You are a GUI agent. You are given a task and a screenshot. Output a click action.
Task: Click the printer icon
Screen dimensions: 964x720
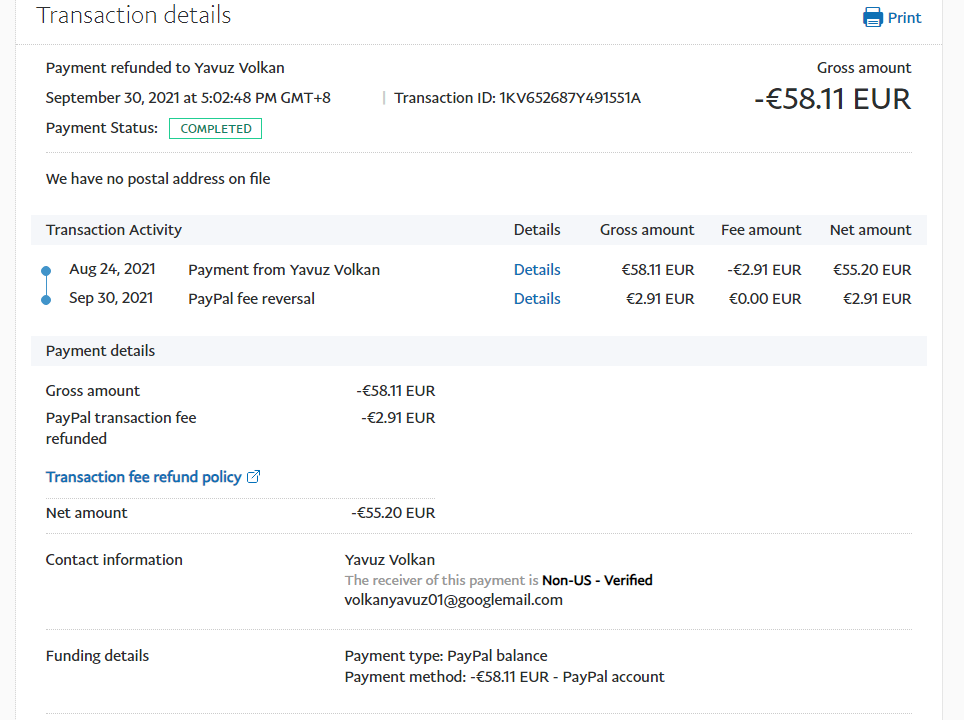coord(872,17)
